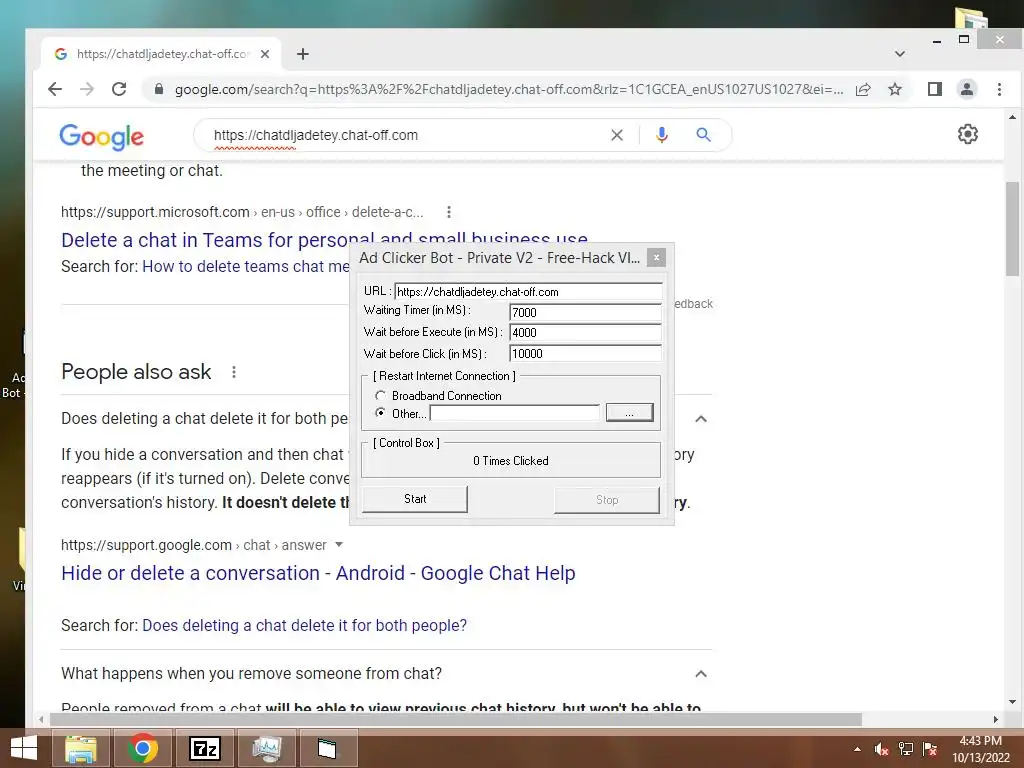Open 'Hide or delete a conversation' result

tap(318, 573)
